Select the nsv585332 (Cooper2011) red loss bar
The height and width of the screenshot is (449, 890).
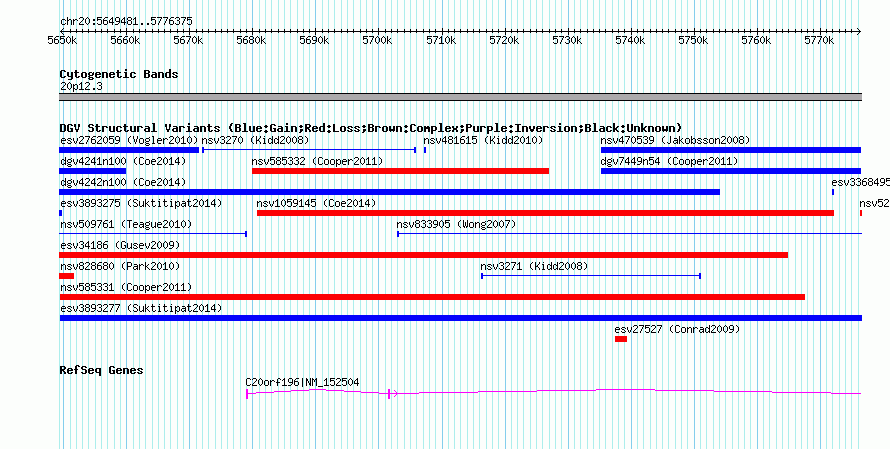pyautogui.click(x=401, y=171)
